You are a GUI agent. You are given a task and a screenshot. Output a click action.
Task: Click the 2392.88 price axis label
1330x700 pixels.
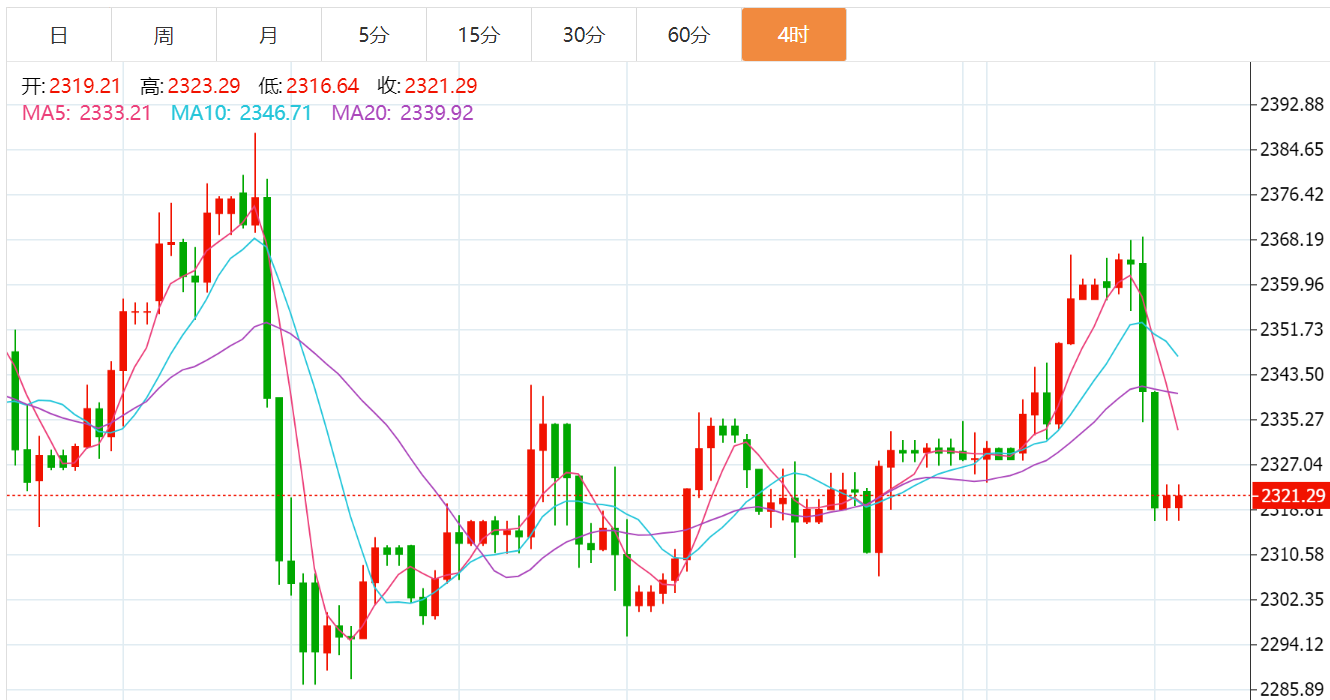[x=1291, y=105]
